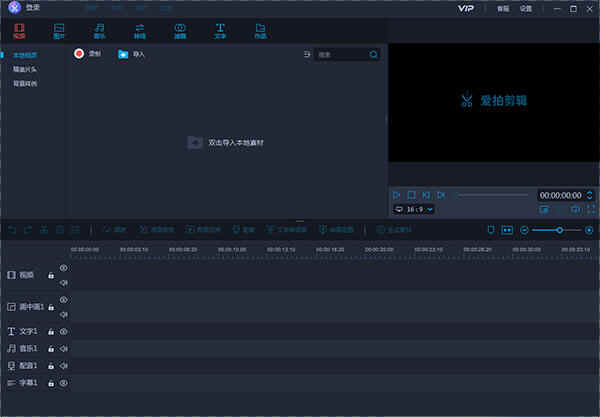Select the Text (文字) tool tab
Viewport: 600px width, 417px height.
pos(220,30)
